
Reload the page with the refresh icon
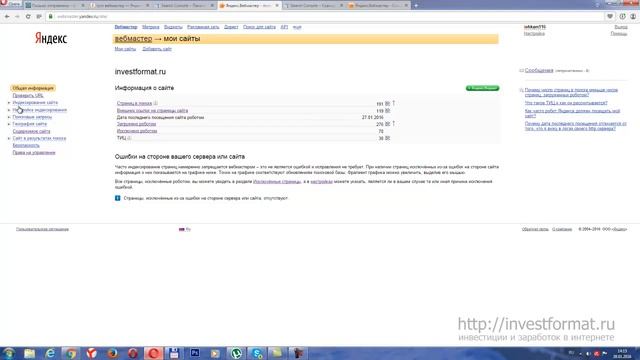28,16
